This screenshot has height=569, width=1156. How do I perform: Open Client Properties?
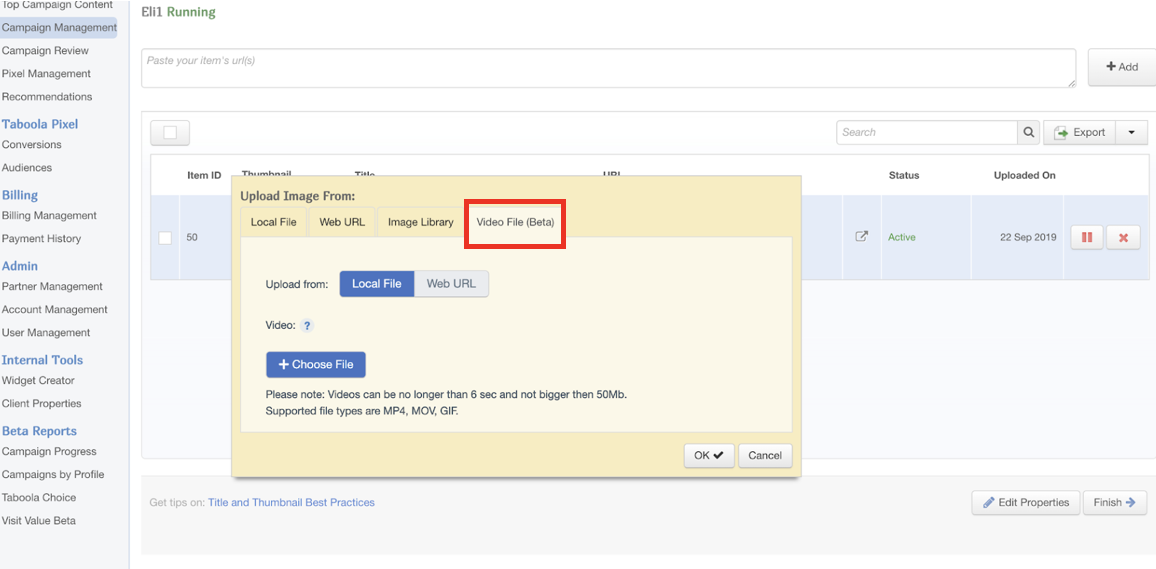pos(42,404)
